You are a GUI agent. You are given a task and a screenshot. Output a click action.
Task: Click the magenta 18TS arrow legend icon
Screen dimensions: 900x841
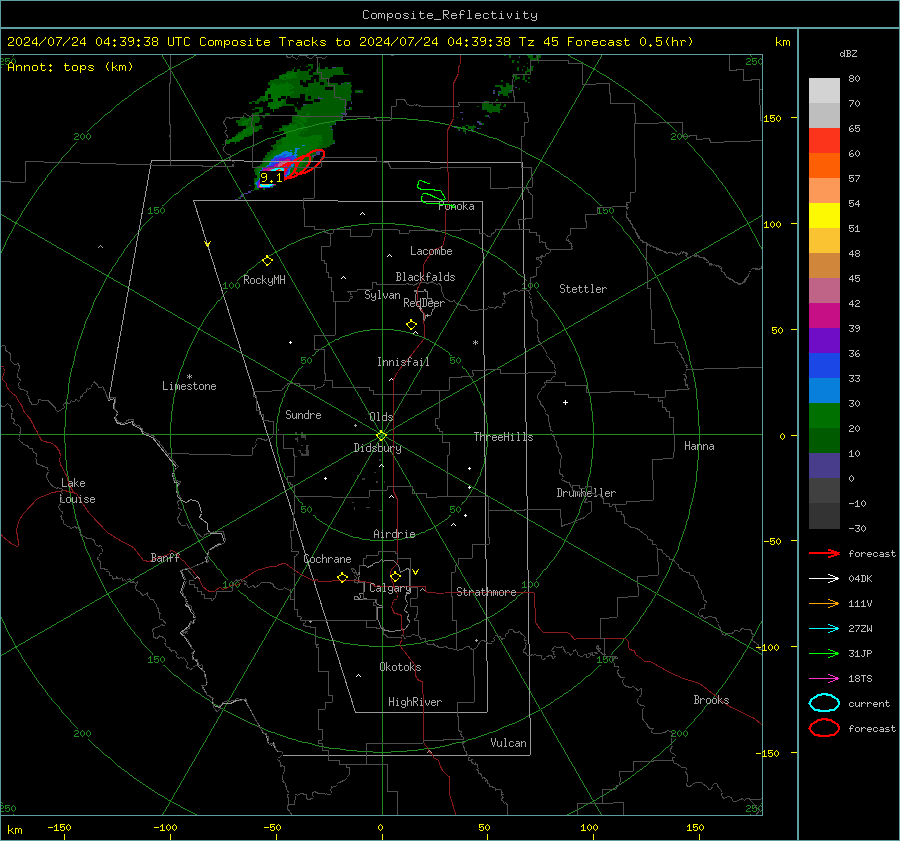(824, 679)
